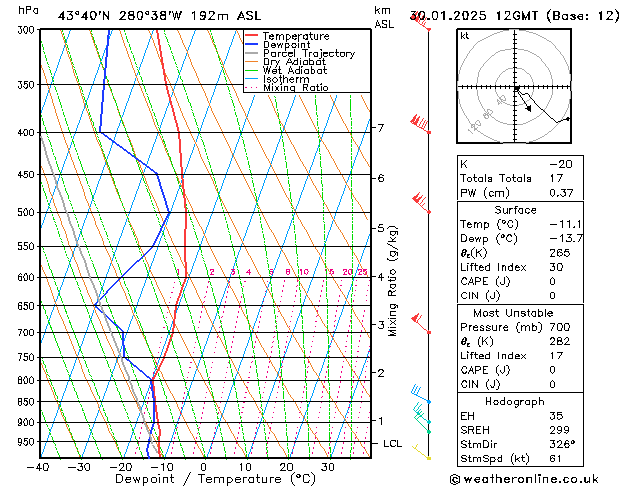This screenshot has width=629, height=486.
Task: Select the SREH value in Hodograph table
Action: tap(560, 430)
